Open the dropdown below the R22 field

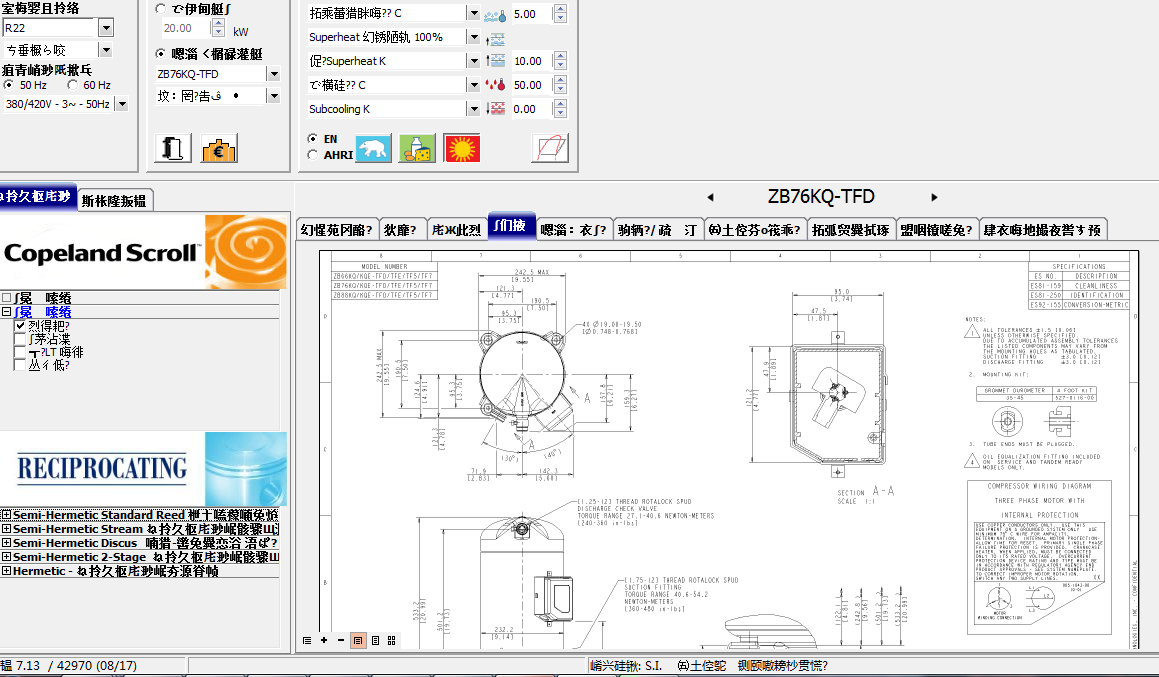click(106, 50)
